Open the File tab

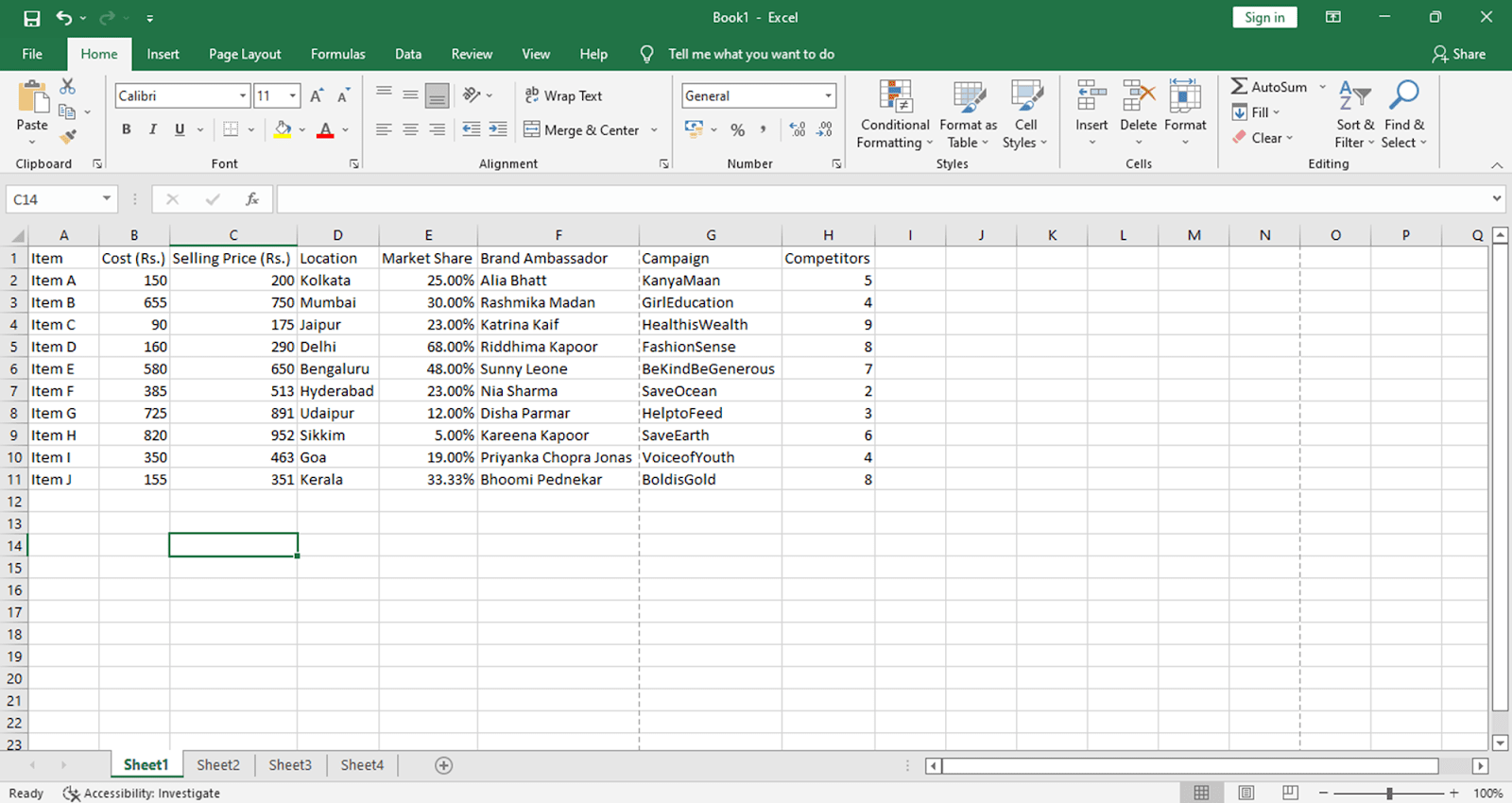32,54
